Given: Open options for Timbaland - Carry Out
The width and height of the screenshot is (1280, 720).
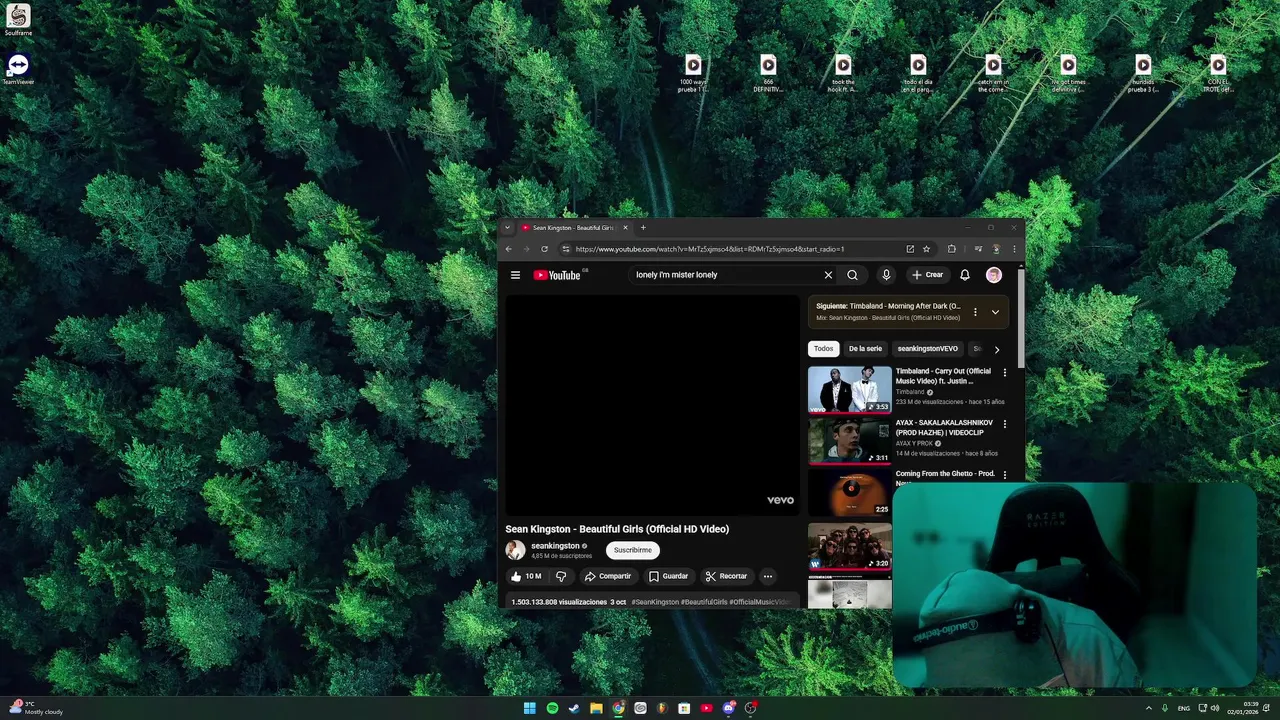Looking at the screenshot, I should (1005, 373).
